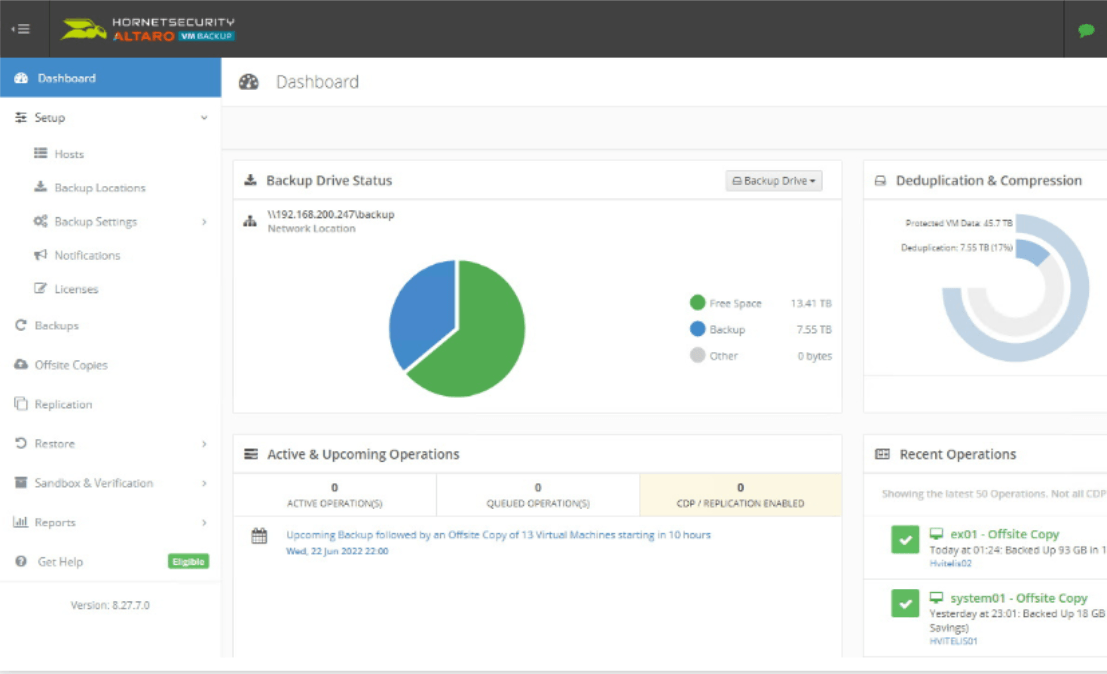
Task: Open the Upcoming Backup of 13 Virtual Machines link
Action: tap(498, 535)
